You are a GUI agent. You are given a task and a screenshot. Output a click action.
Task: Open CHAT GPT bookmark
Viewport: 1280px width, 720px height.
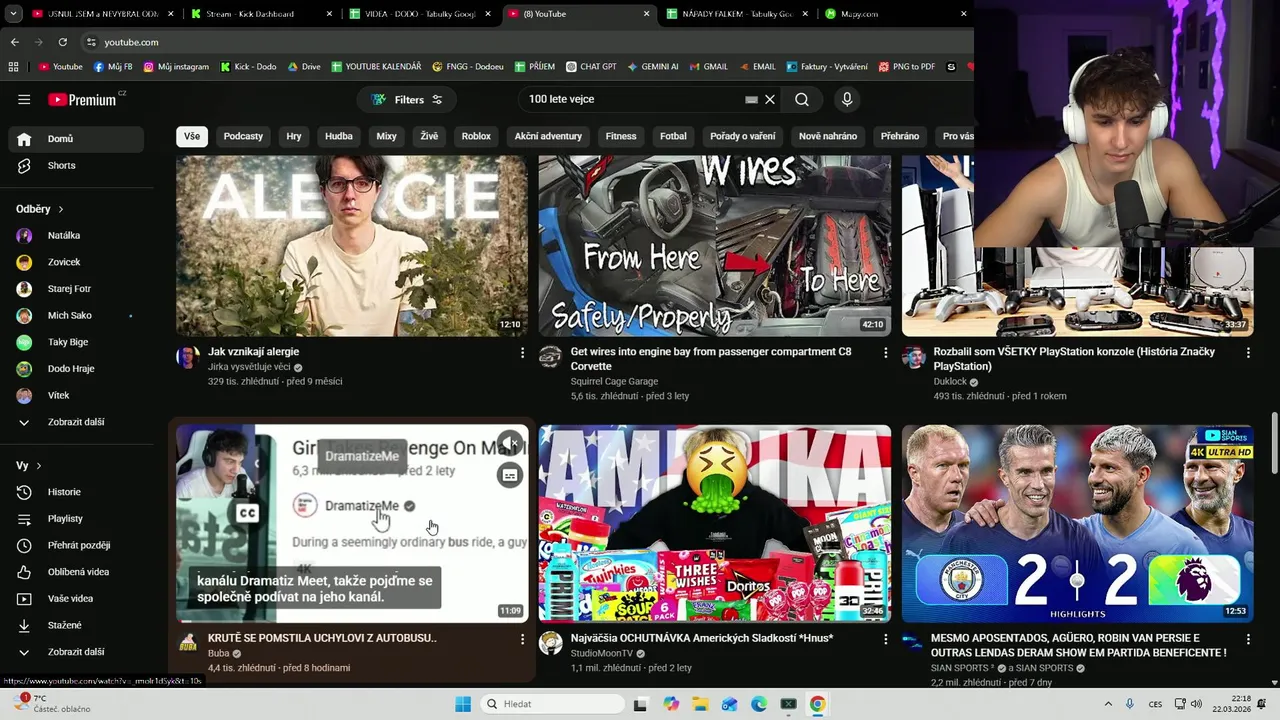(x=591, y=67)
